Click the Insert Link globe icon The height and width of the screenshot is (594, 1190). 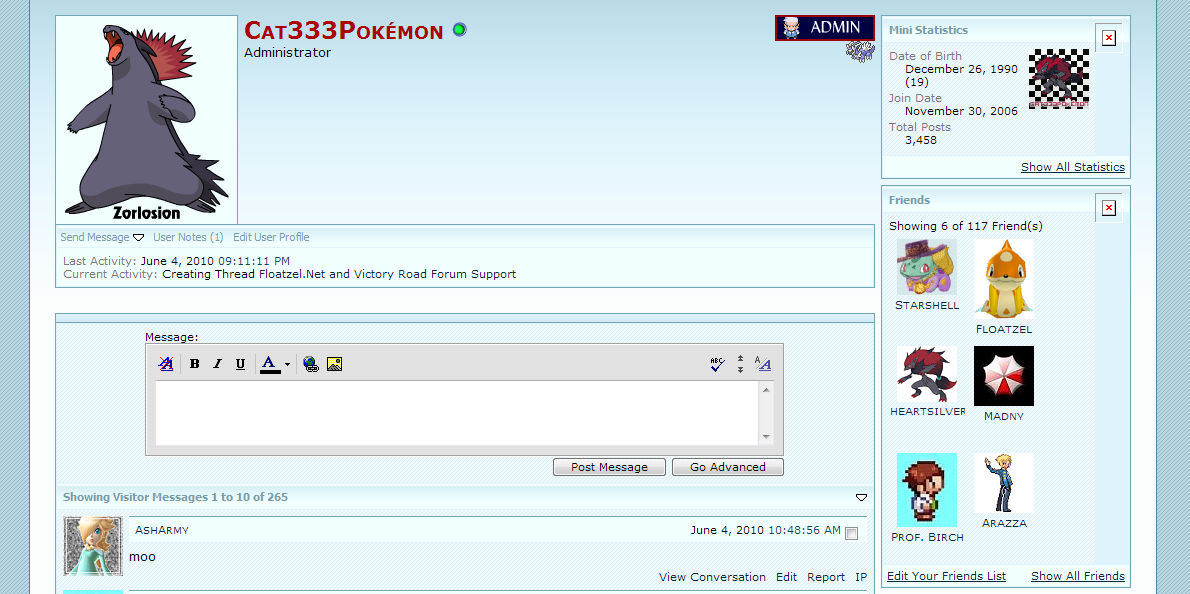(311, 364)
